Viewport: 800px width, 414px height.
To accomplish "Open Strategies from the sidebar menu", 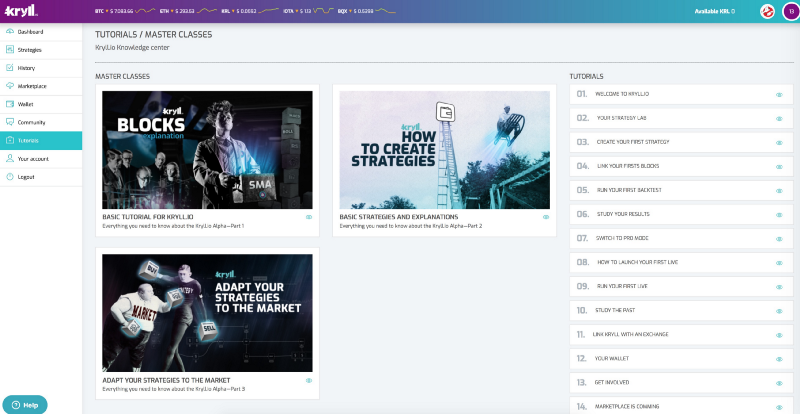I will [x=41, y=50].
